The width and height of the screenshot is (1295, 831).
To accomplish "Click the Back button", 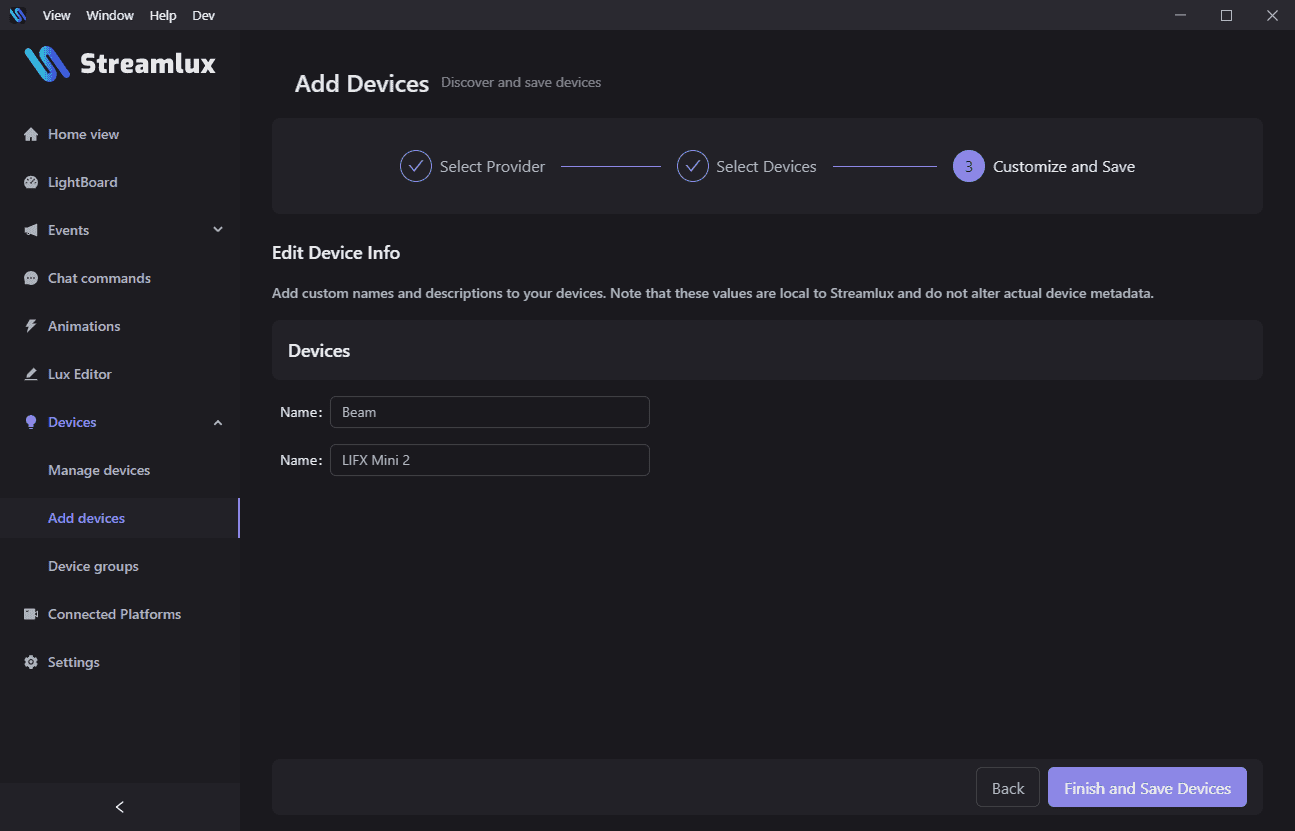I will (x=1007, y=788).
